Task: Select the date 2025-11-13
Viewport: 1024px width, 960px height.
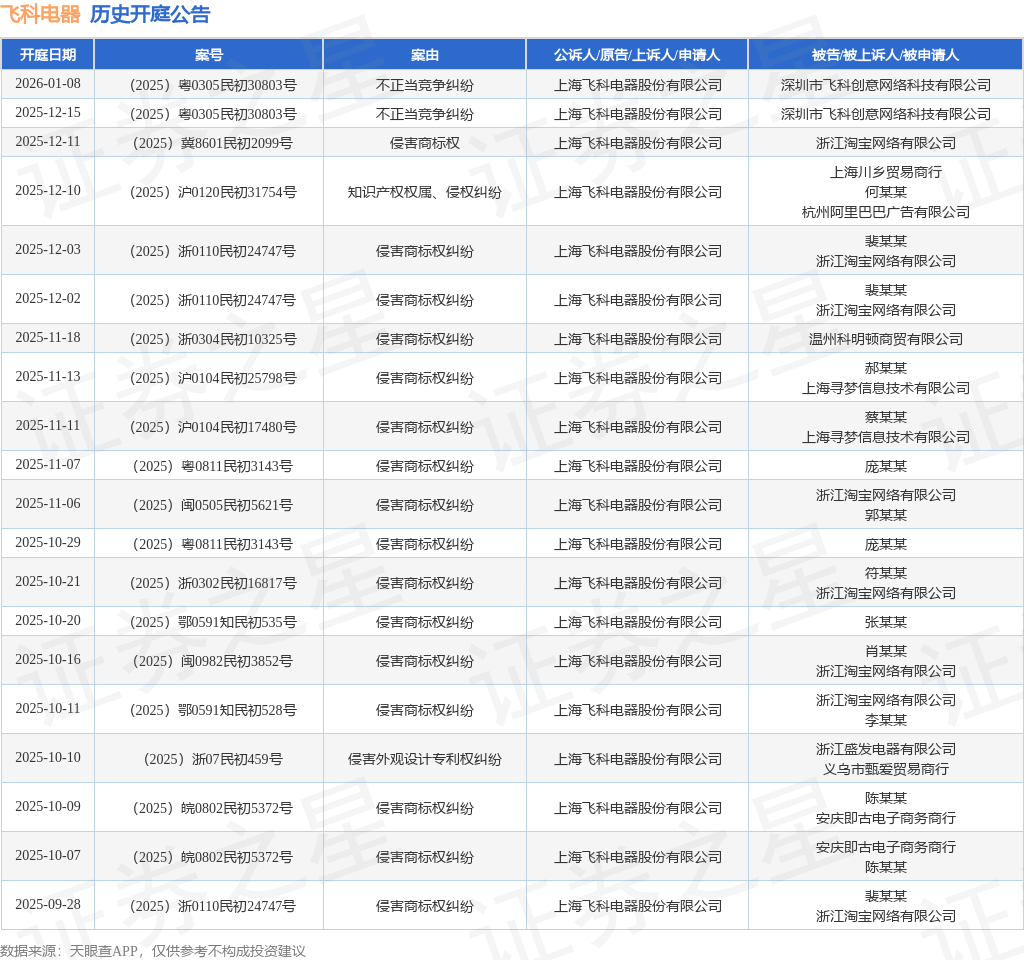Action: tap(48, 377)
